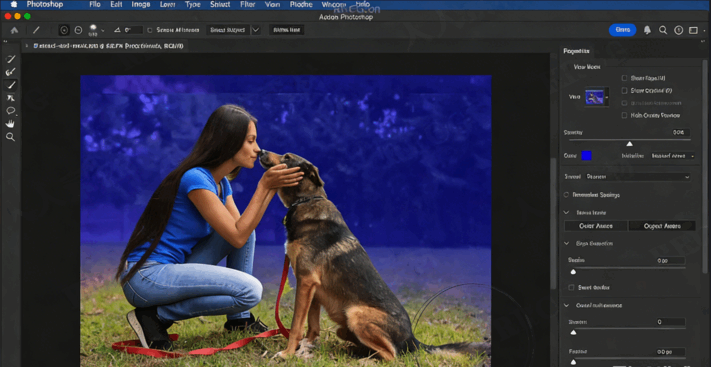The image size is (711, 367).
Task: Select the Brush tool in left toolbar
Action: coord(10,85)
